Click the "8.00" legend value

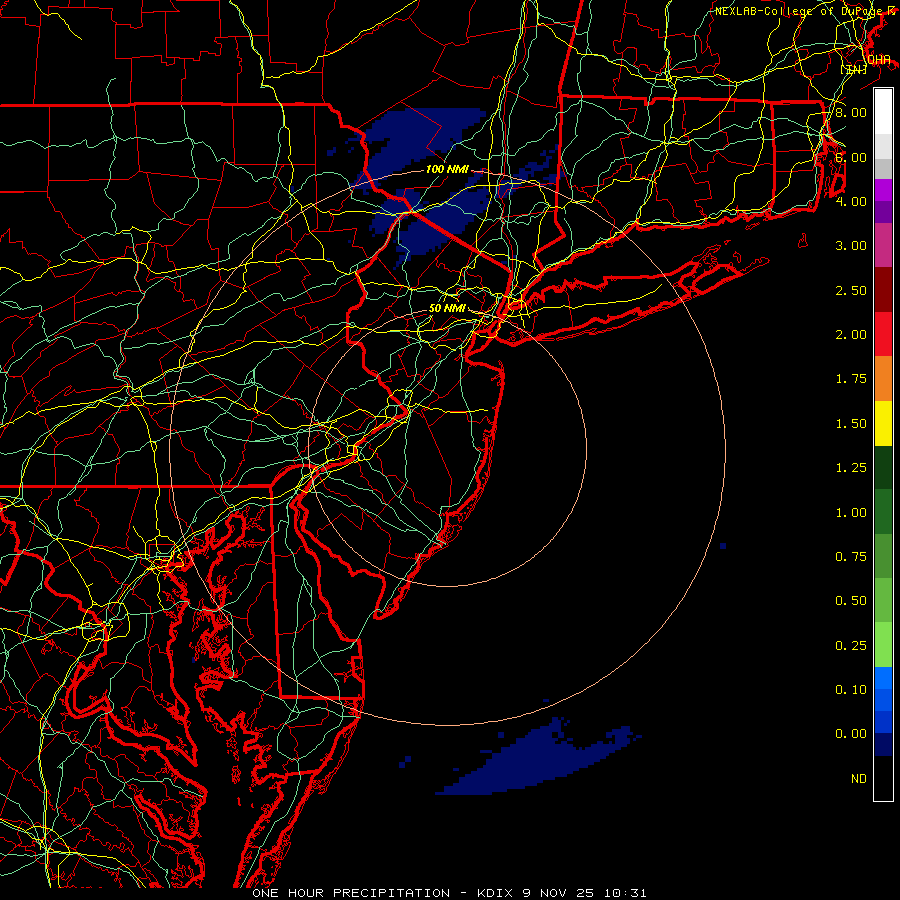[x=851, y=112]
